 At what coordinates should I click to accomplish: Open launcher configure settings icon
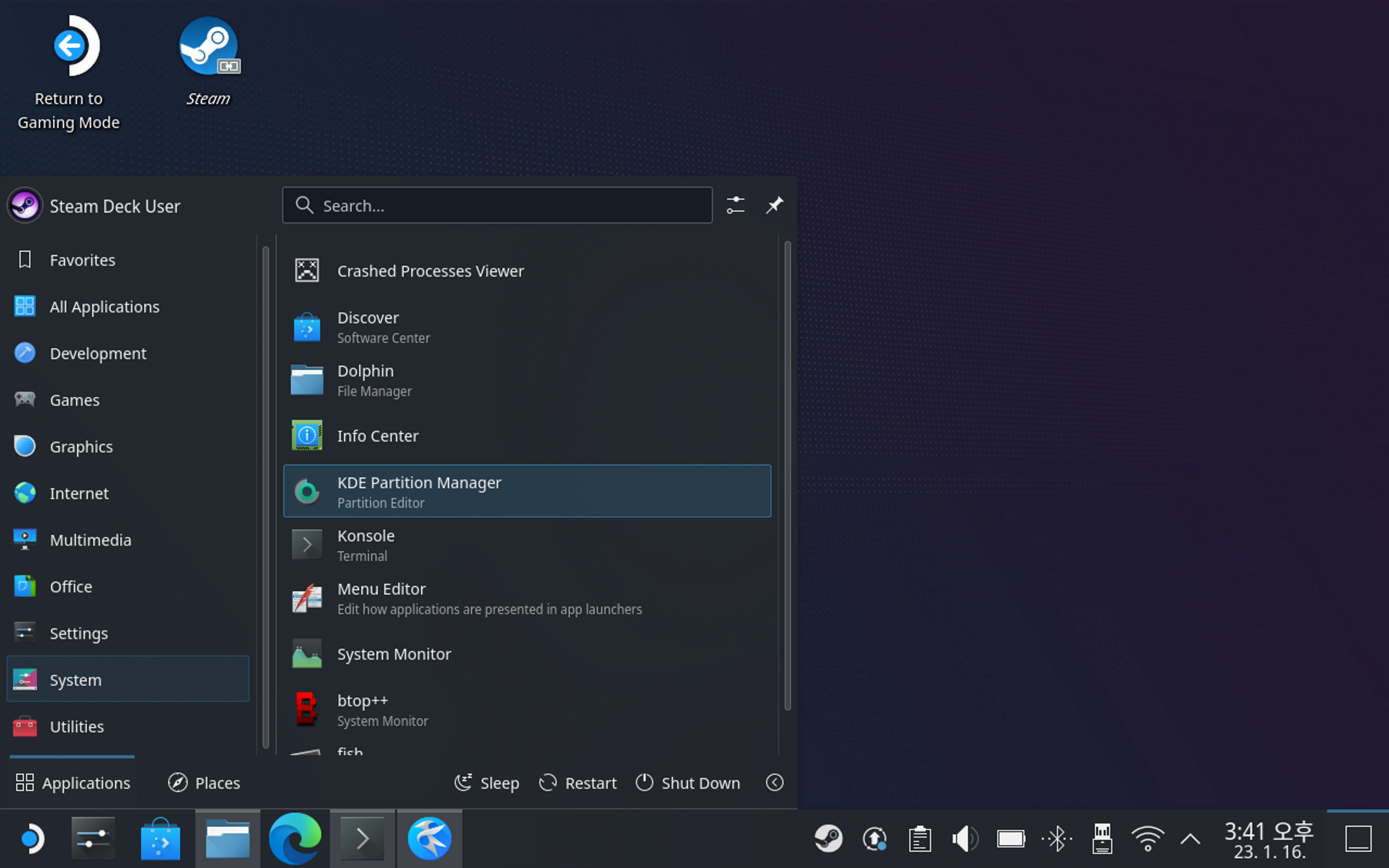coord(735,205)
